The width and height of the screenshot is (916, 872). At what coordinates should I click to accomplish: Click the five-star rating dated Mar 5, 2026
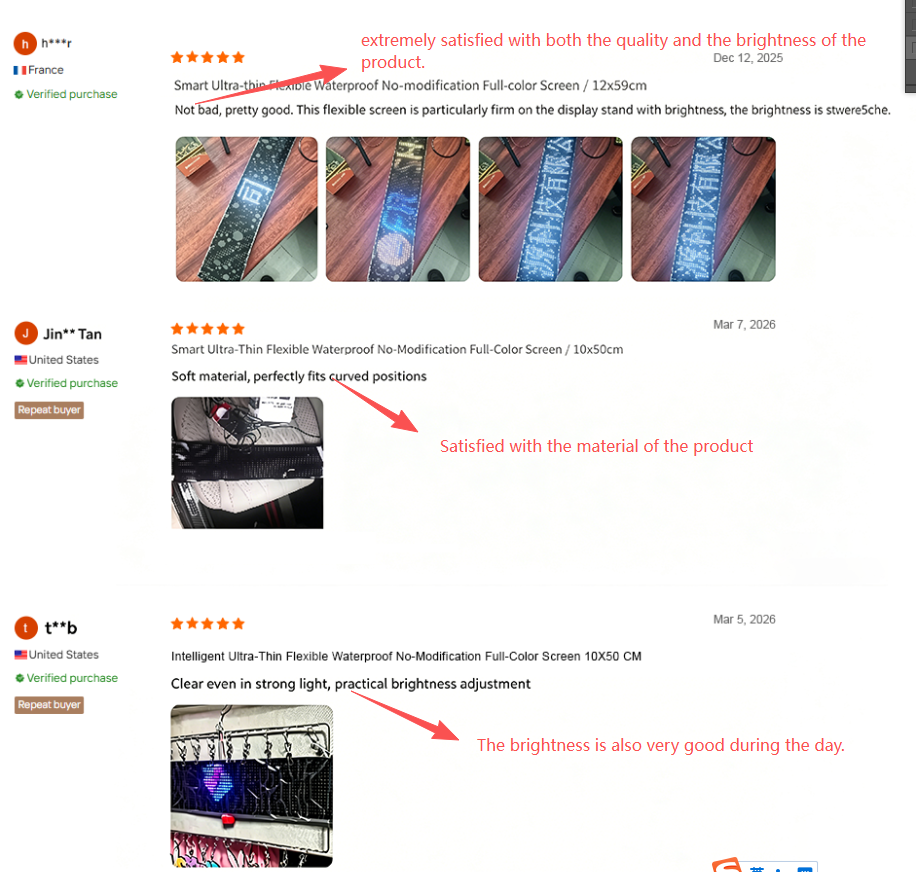[x=207, y=624]
